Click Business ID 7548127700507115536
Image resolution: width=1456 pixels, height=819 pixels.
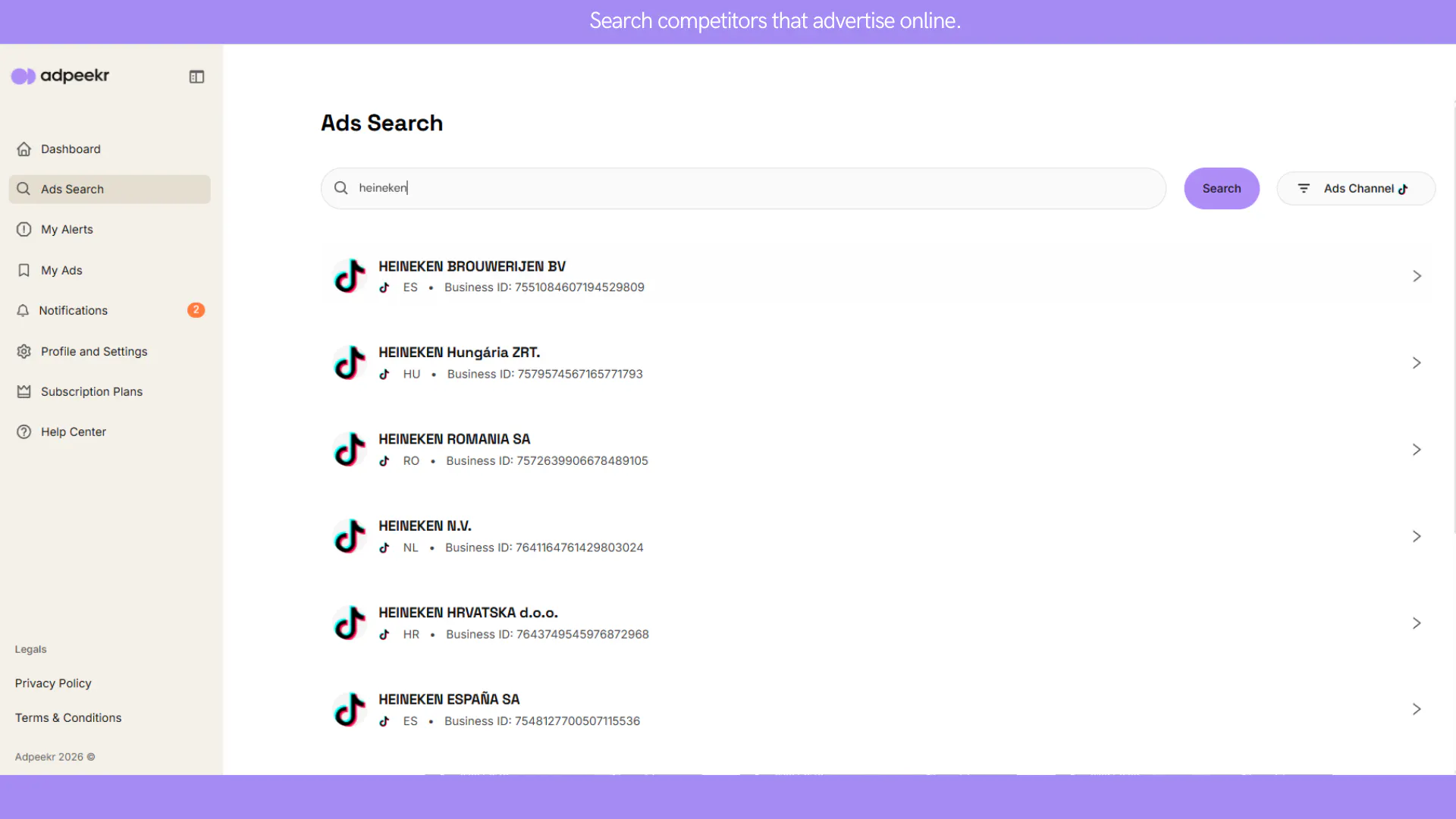pyautogui.click(x=542, y=721)
